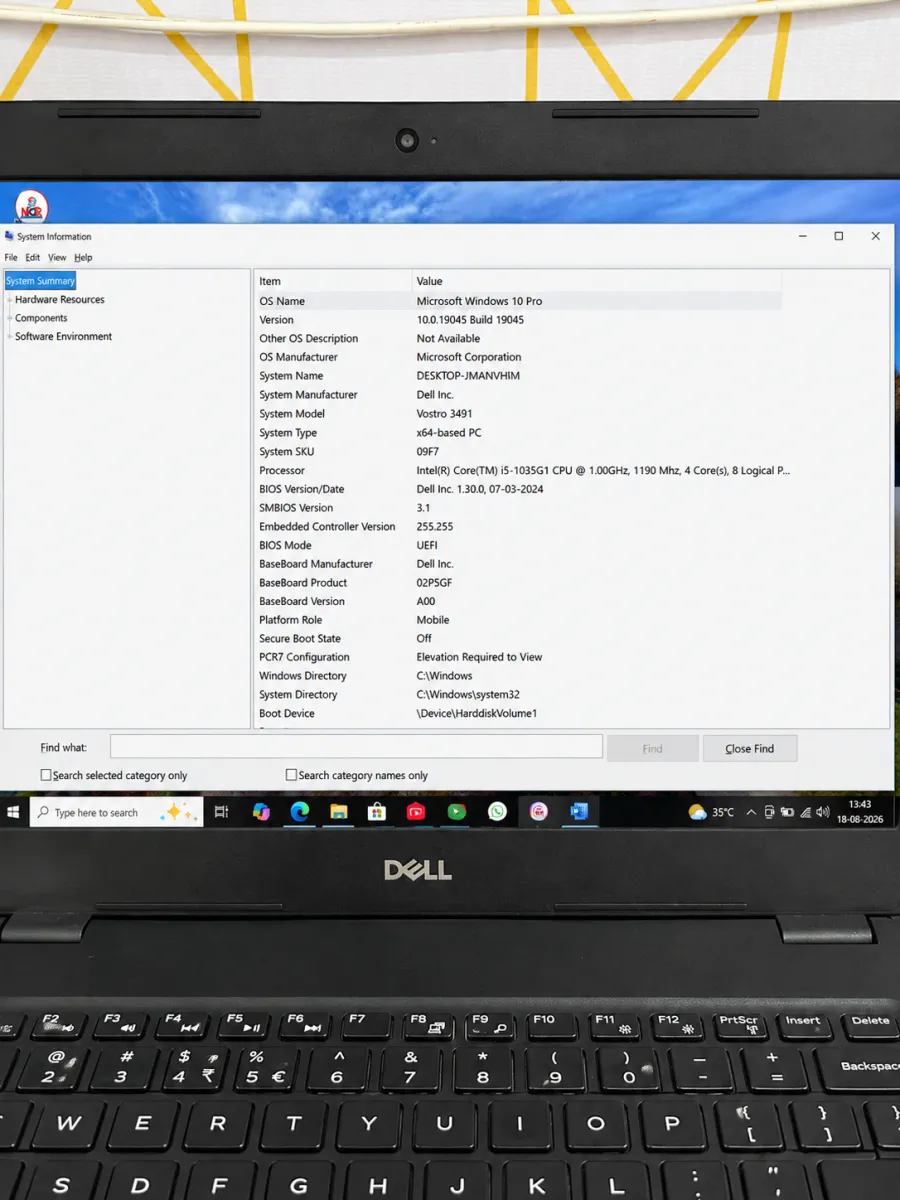Click value 255.255
Screen dimensions: 900x1200
pos(435,526)
